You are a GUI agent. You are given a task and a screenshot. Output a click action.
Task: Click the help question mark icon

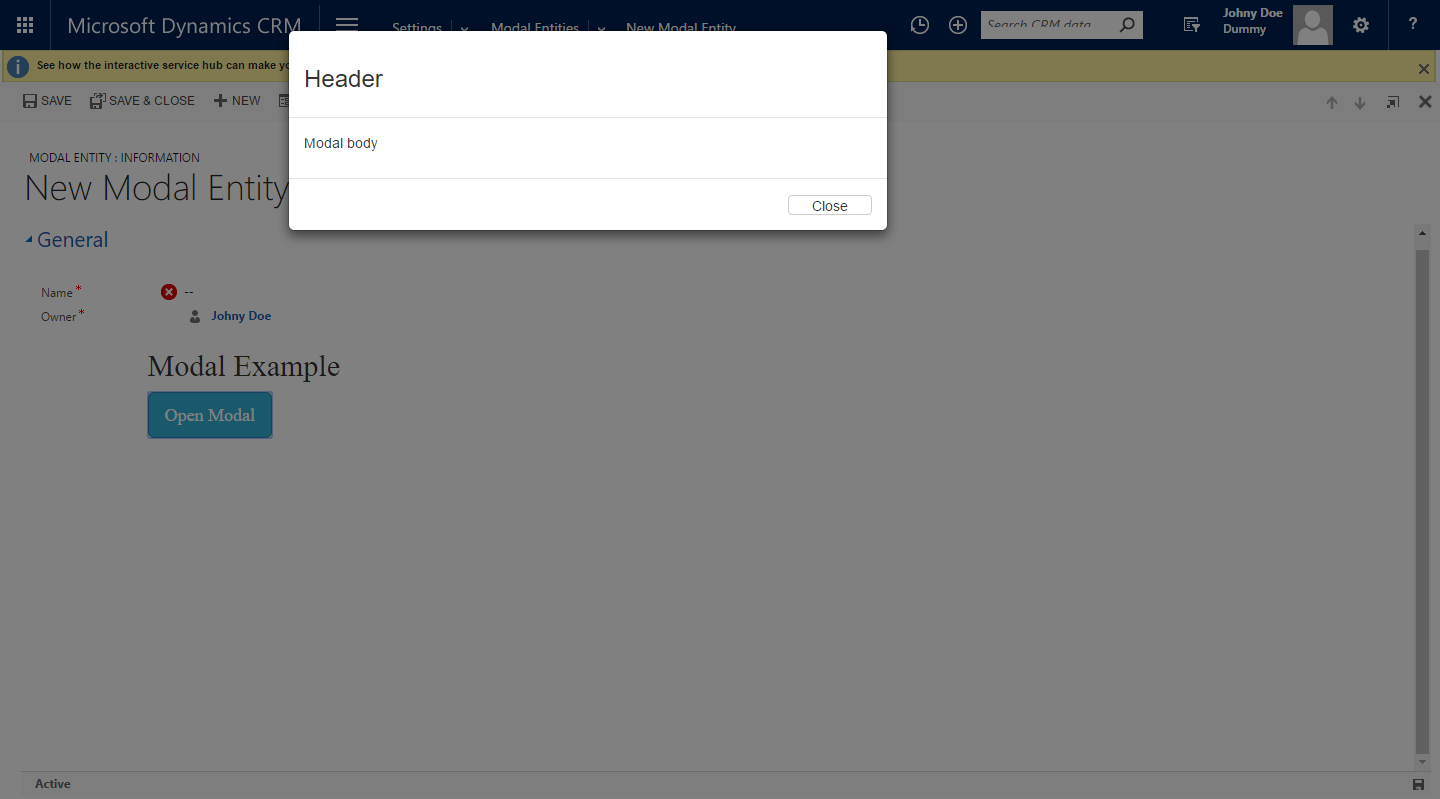[1413, 25]
